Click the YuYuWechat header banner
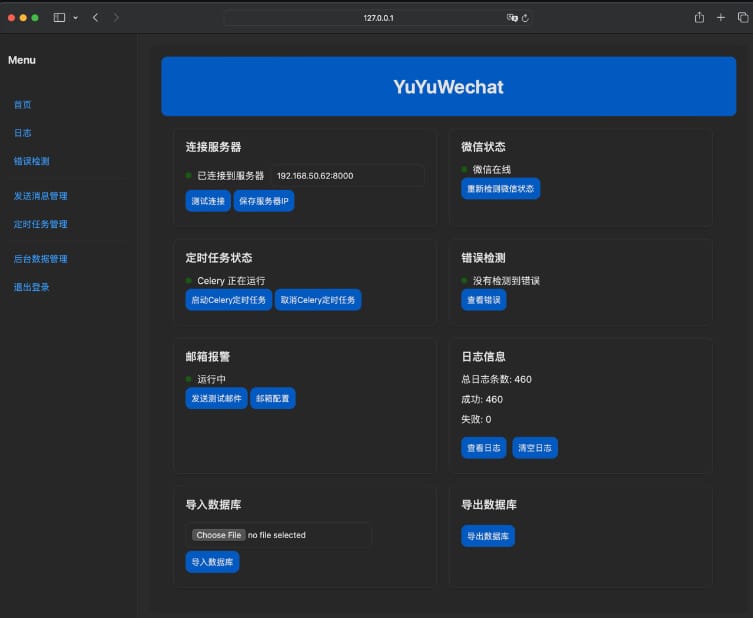 click(449, 86)
